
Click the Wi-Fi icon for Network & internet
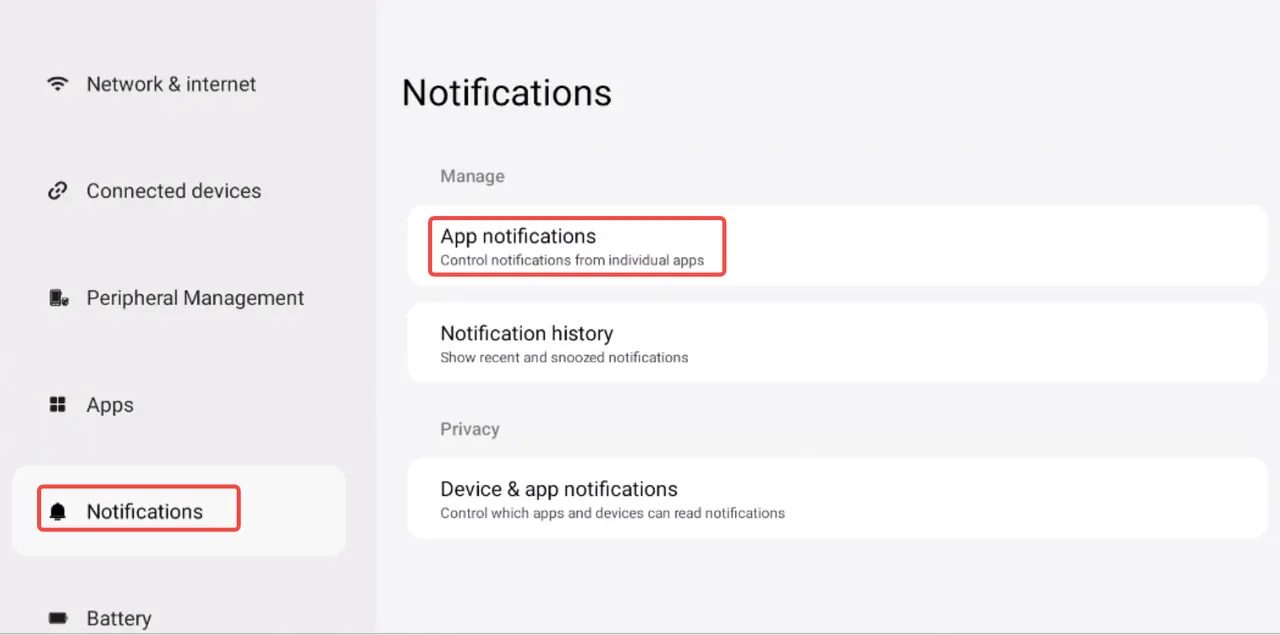click(58, 84)
